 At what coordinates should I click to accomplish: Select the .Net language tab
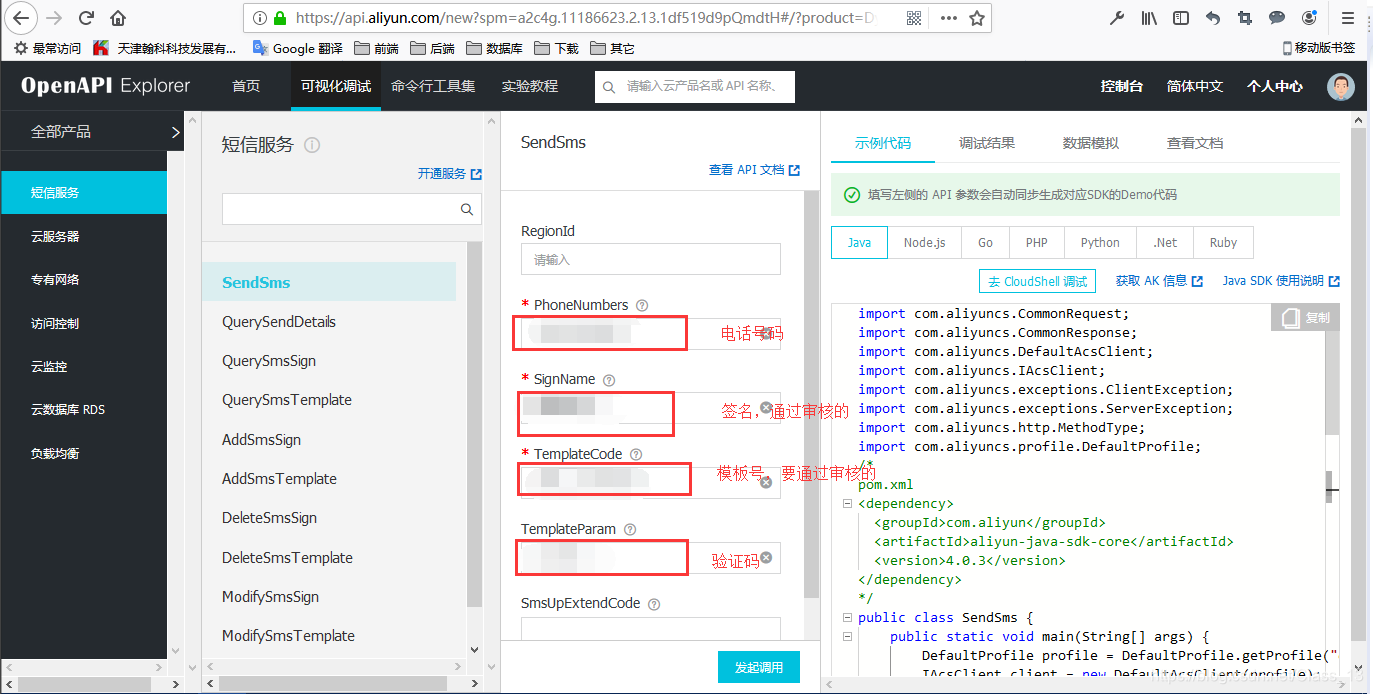click(1165, 243)
